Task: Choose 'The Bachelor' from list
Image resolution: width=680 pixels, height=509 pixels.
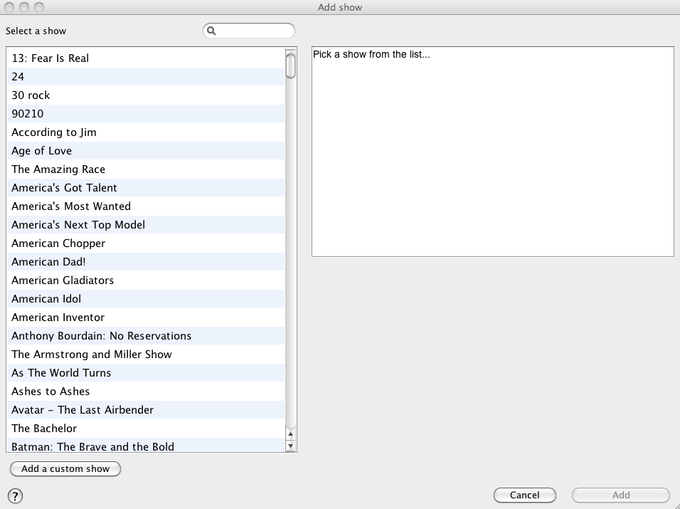Action: pos(146,428)
